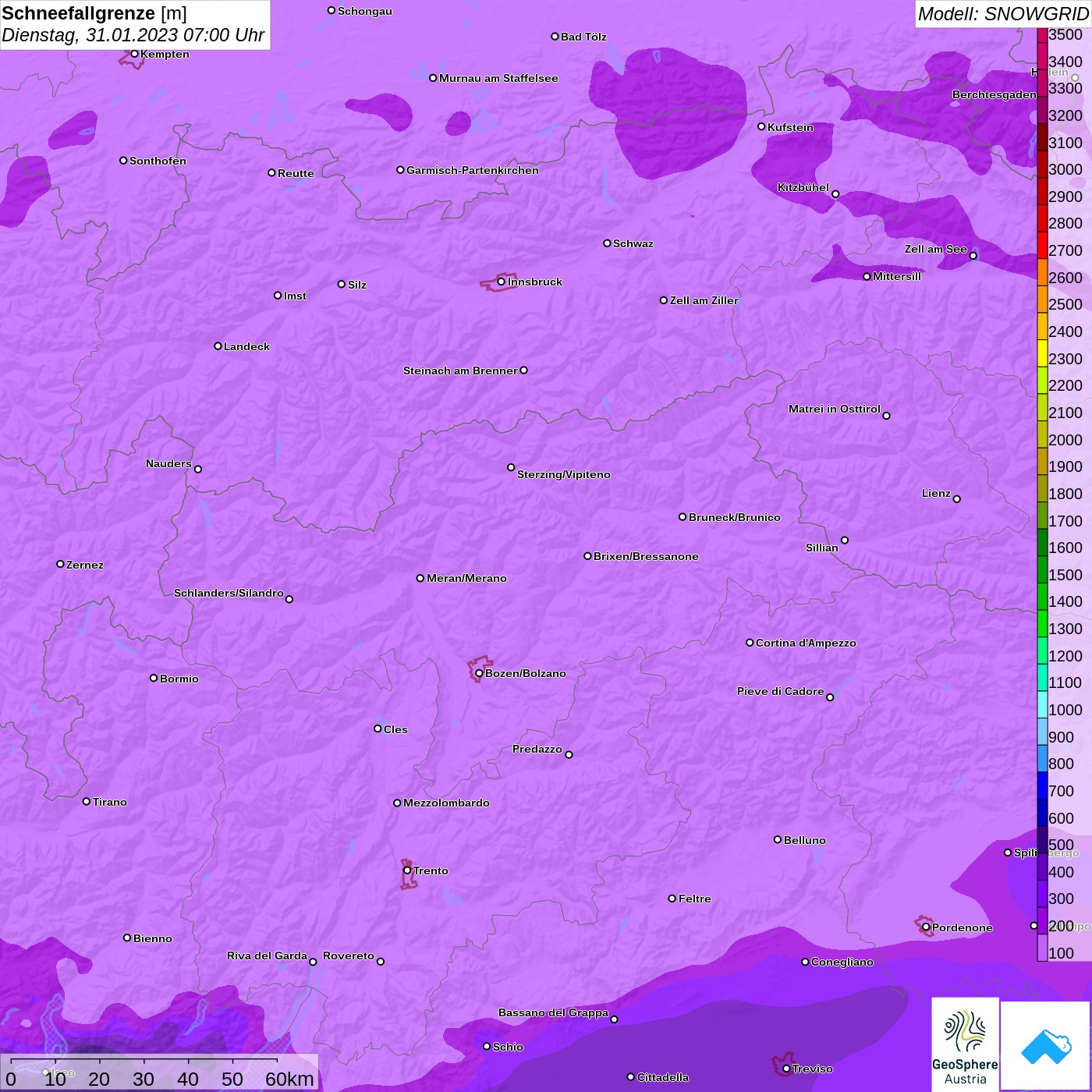Select the Bozen/Bolzano label
The width and height of the screenshot is (1092, 1092).
click(525, 673)
